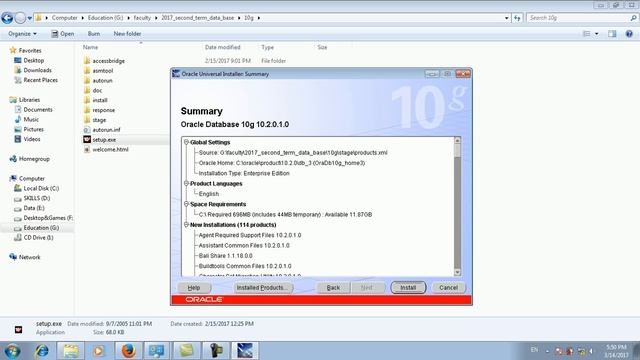640x360 pixels.
Task: Open Downloads in Favorites
Action: (x=33, y=70)
